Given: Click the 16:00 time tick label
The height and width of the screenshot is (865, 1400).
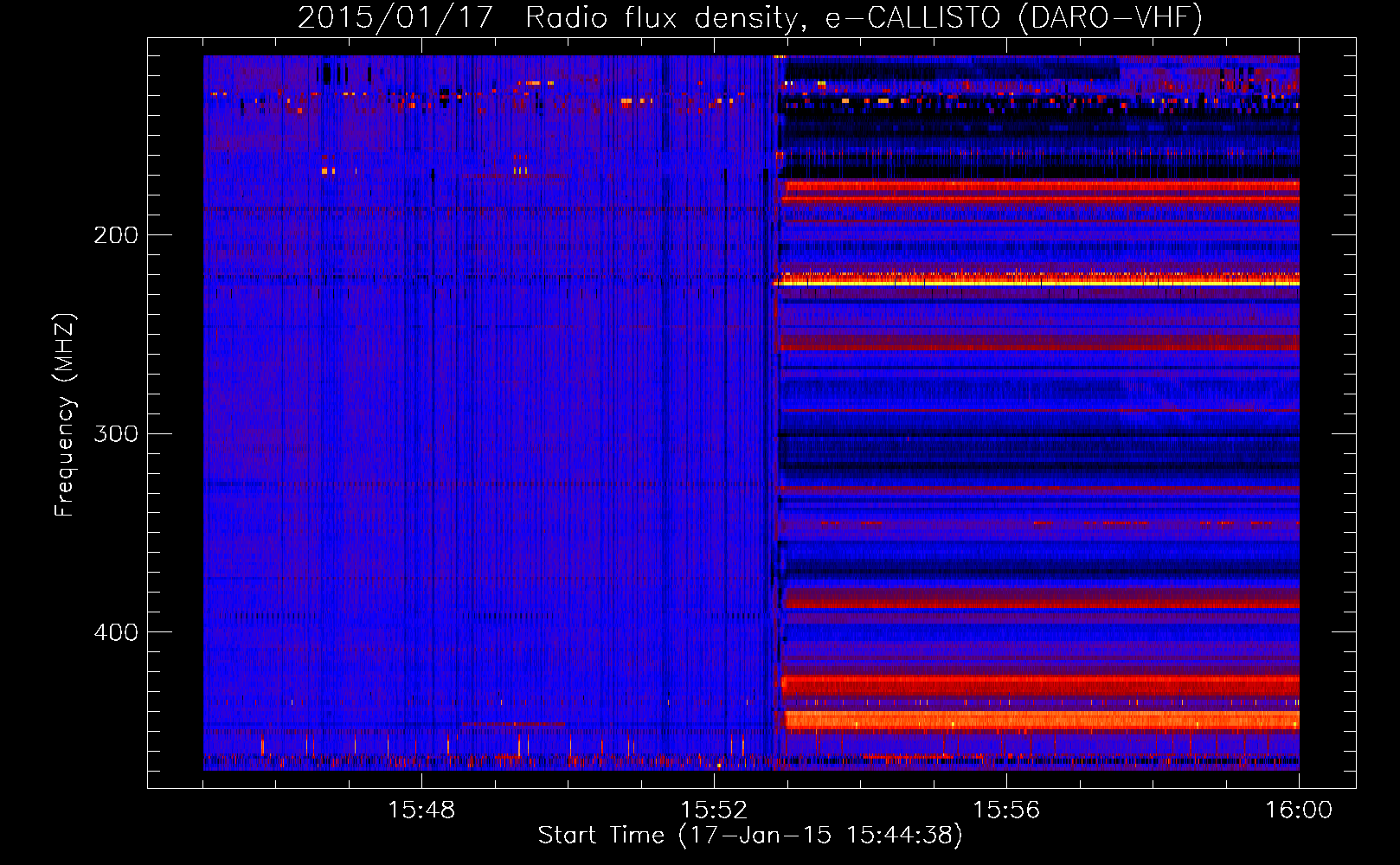Looking at the screenshot, I should 1299,811.
